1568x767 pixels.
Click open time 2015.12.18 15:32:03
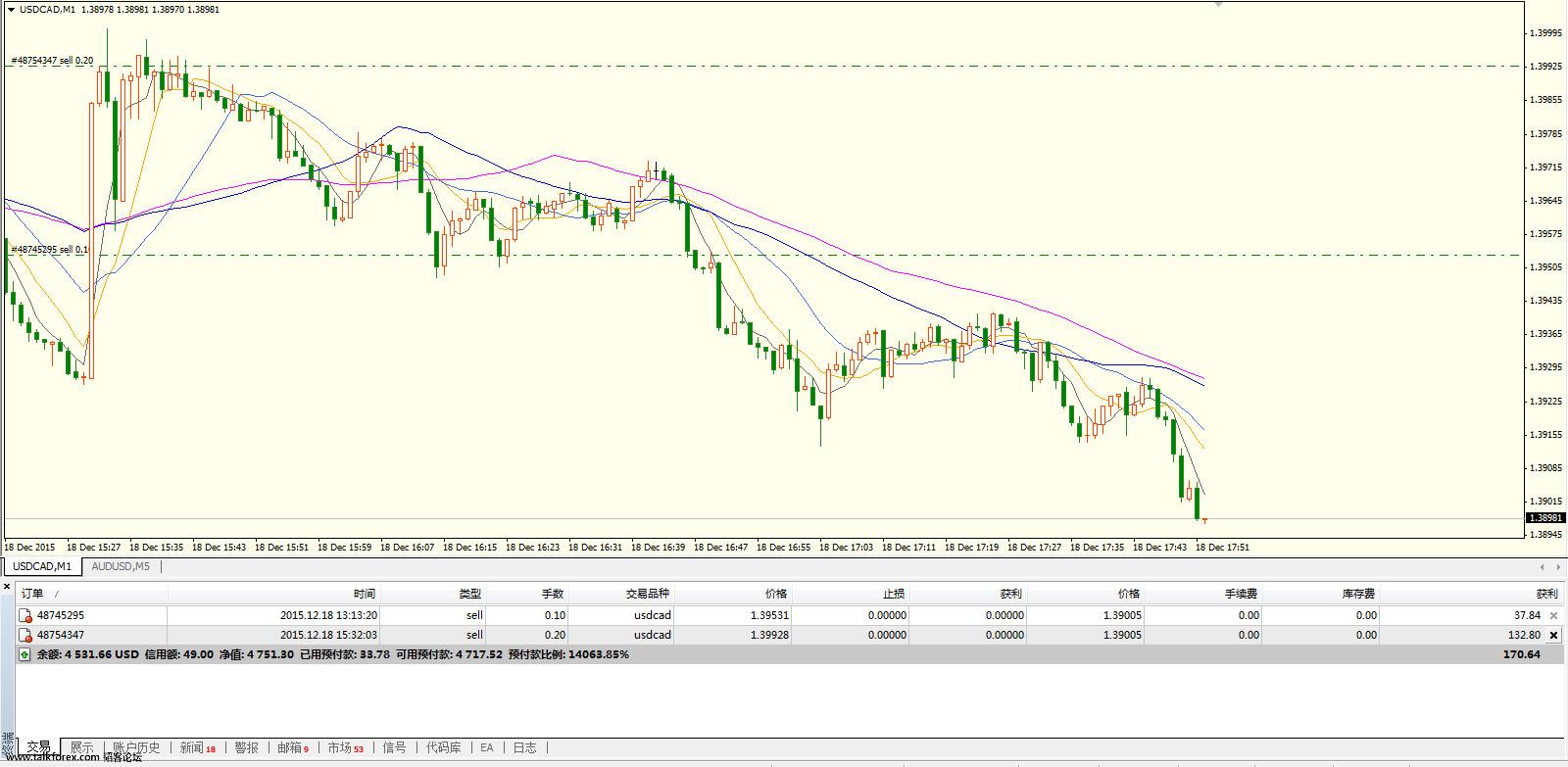coord(328,636)
